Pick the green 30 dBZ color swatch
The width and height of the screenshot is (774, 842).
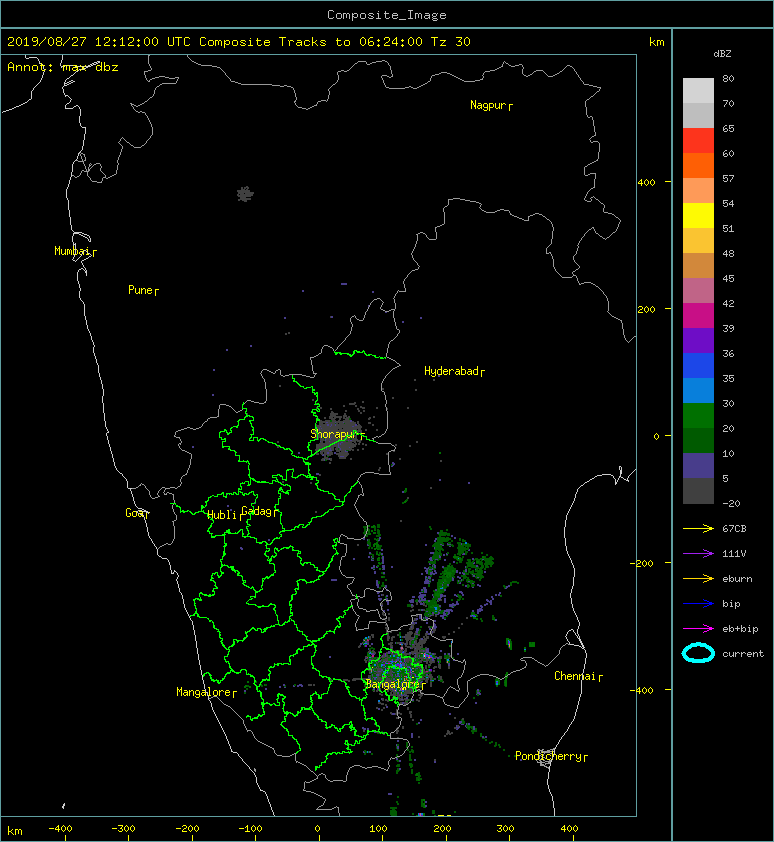pos(698,415)
